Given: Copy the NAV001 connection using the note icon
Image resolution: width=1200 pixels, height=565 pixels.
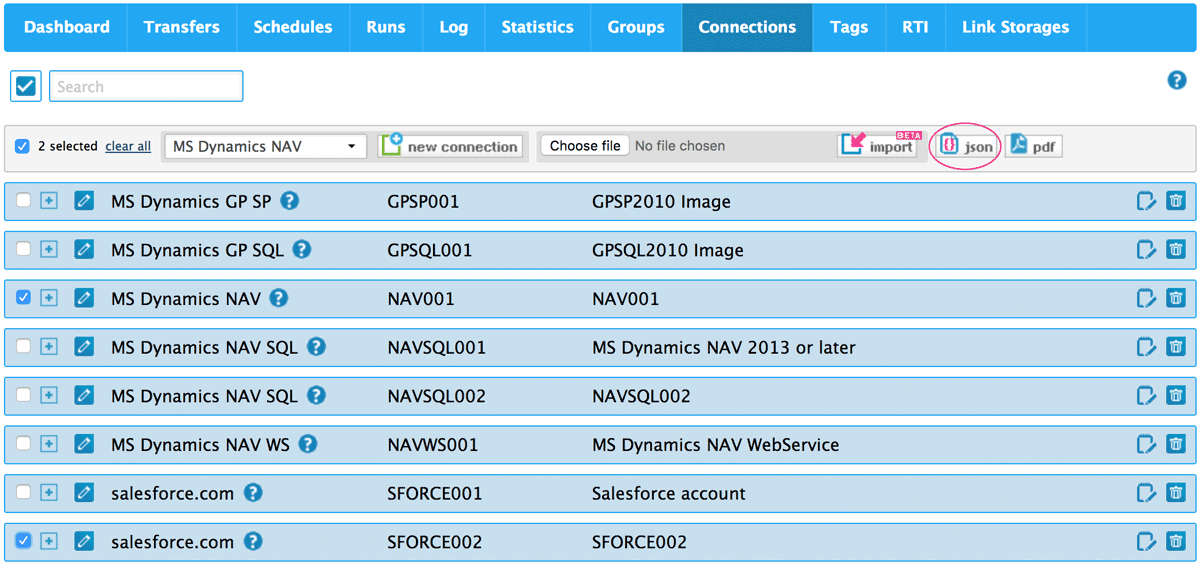Looking at the screenshot, I should (x=1147, y=298).
